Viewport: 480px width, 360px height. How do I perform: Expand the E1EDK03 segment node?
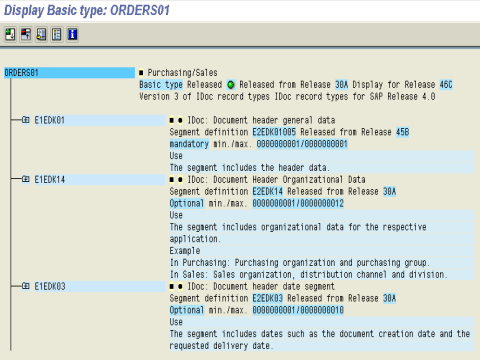(x=26, y=286)
